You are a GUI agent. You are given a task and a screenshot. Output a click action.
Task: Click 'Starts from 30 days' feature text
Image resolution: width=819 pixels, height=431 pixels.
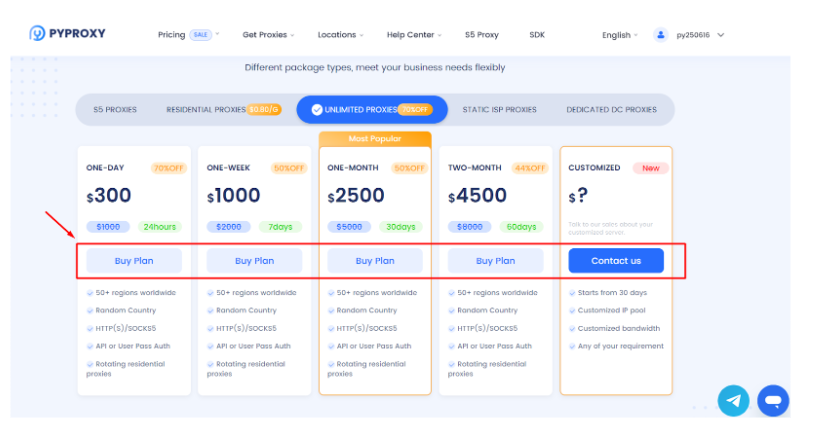tap(612, 293)
